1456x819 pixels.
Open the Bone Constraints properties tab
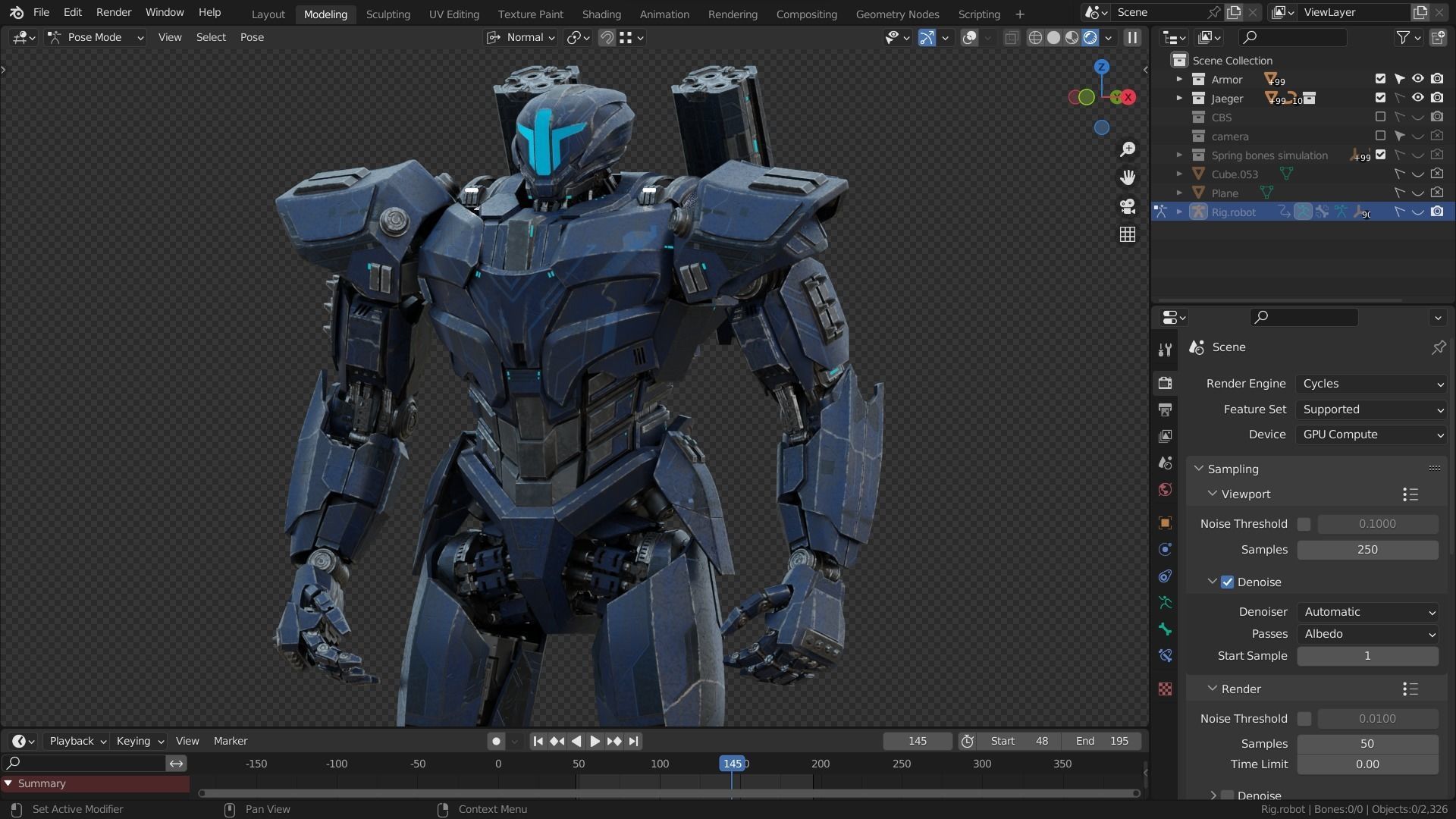tap(1166, 656)
